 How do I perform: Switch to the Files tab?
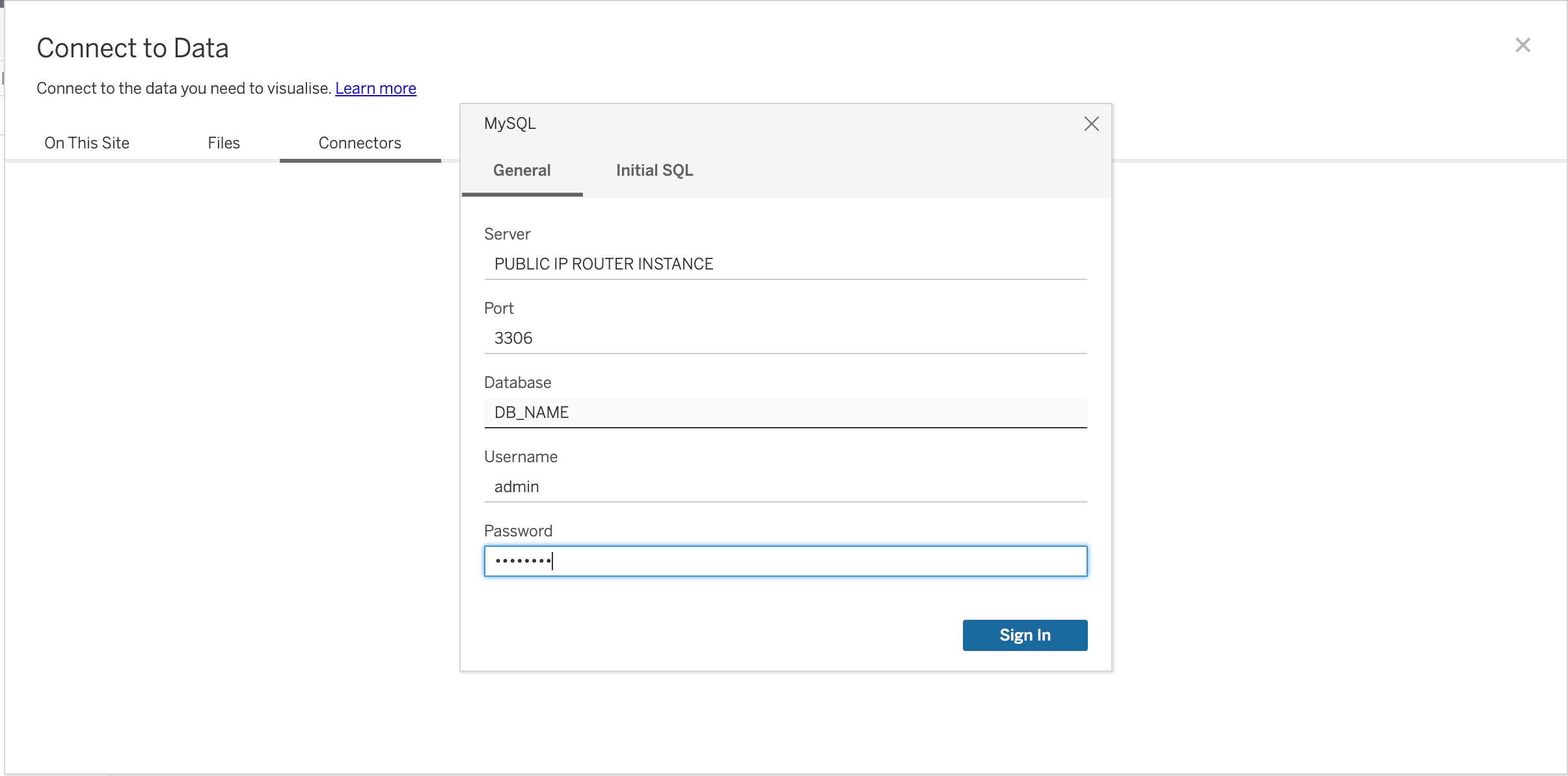pos(223,143)
